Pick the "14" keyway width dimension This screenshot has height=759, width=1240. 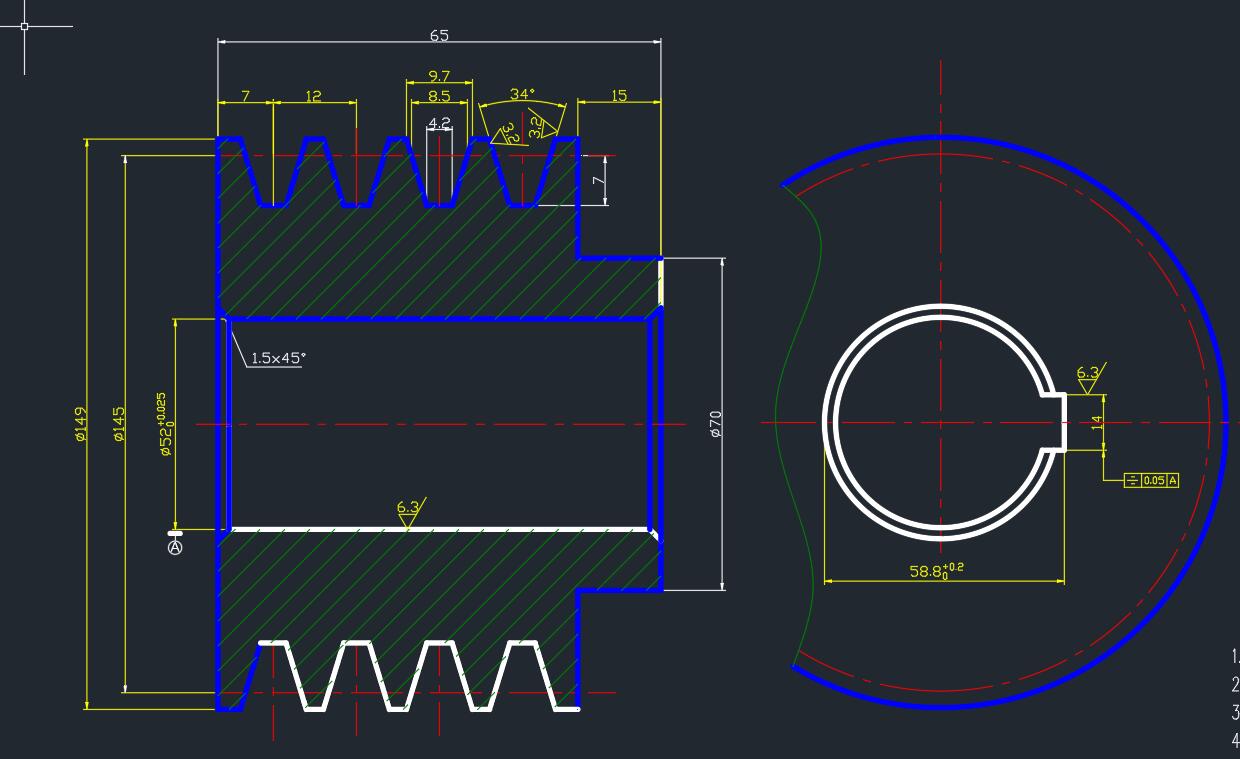coord(1097,422)
